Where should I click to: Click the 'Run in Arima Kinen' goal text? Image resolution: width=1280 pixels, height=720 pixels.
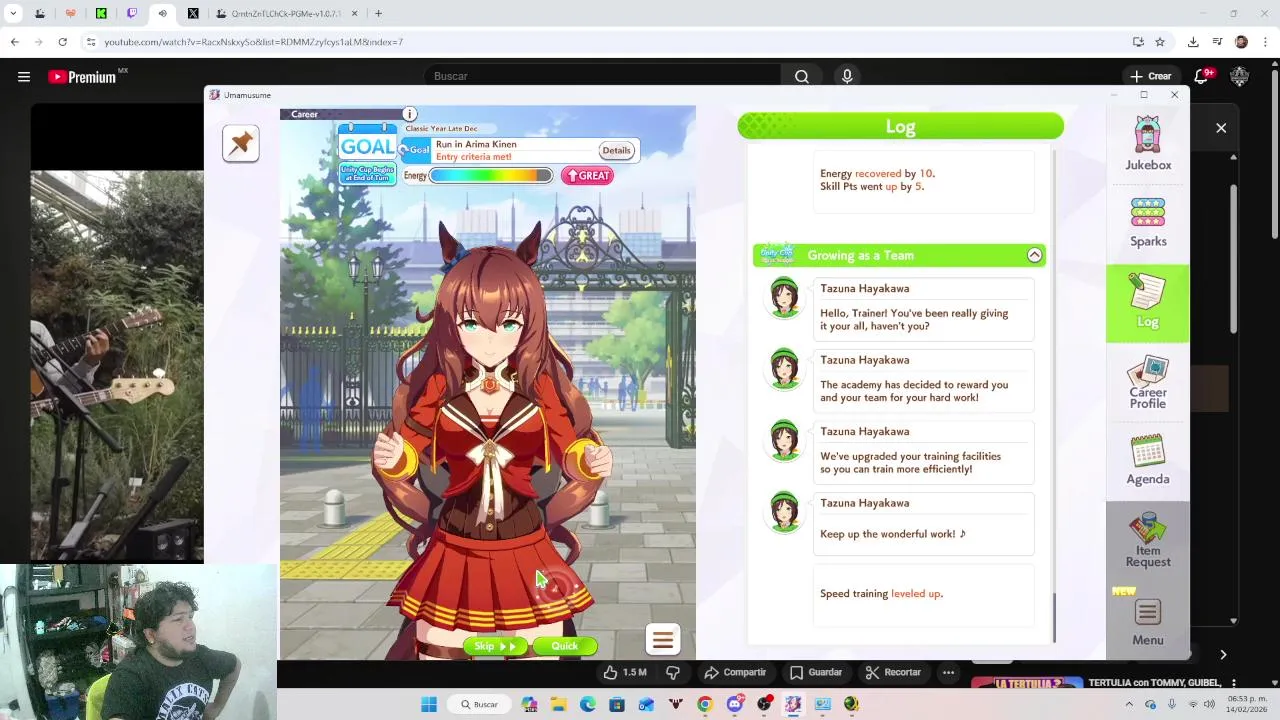click(476, 144)
